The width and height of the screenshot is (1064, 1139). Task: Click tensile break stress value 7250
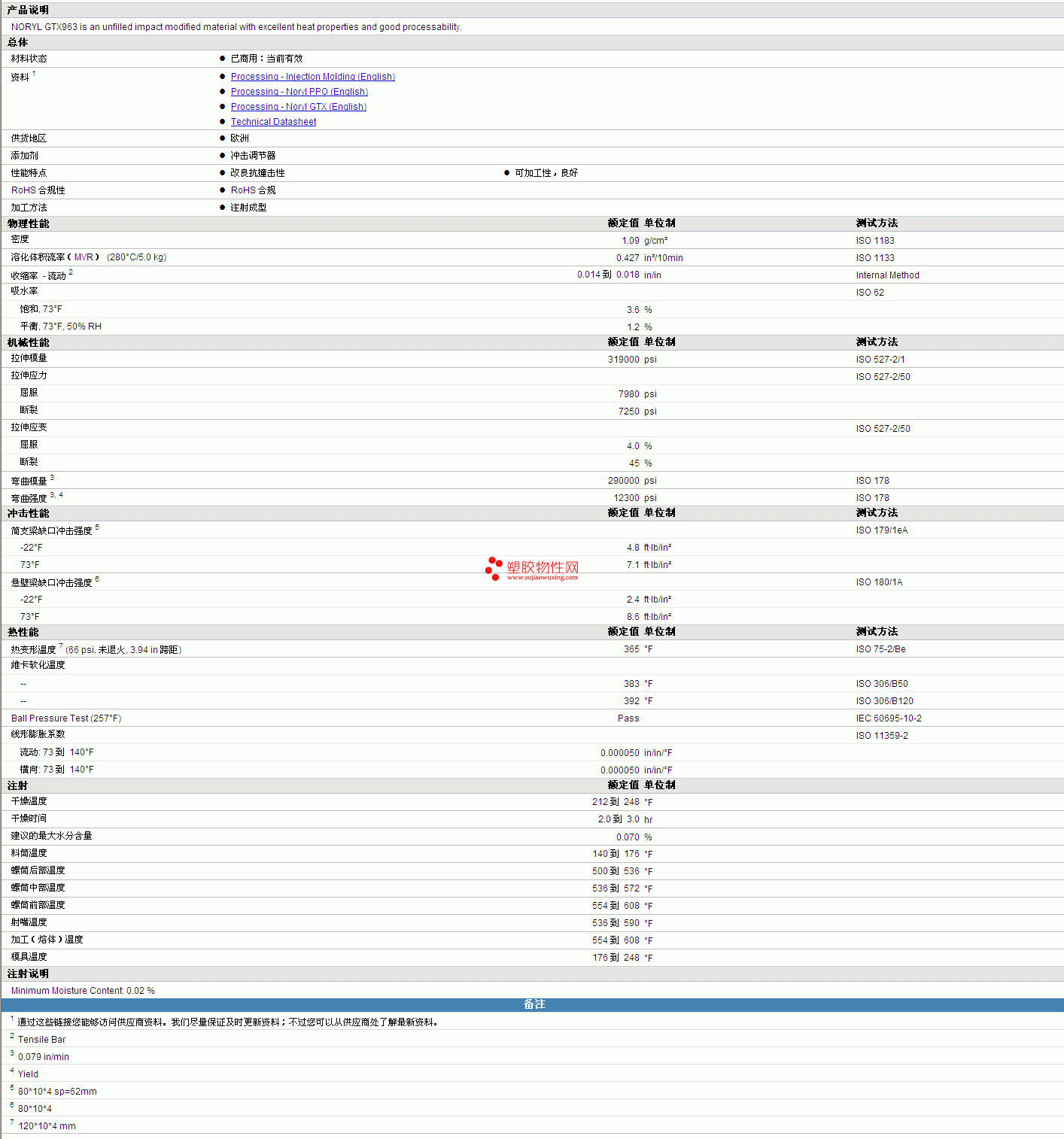click(629, 412)
